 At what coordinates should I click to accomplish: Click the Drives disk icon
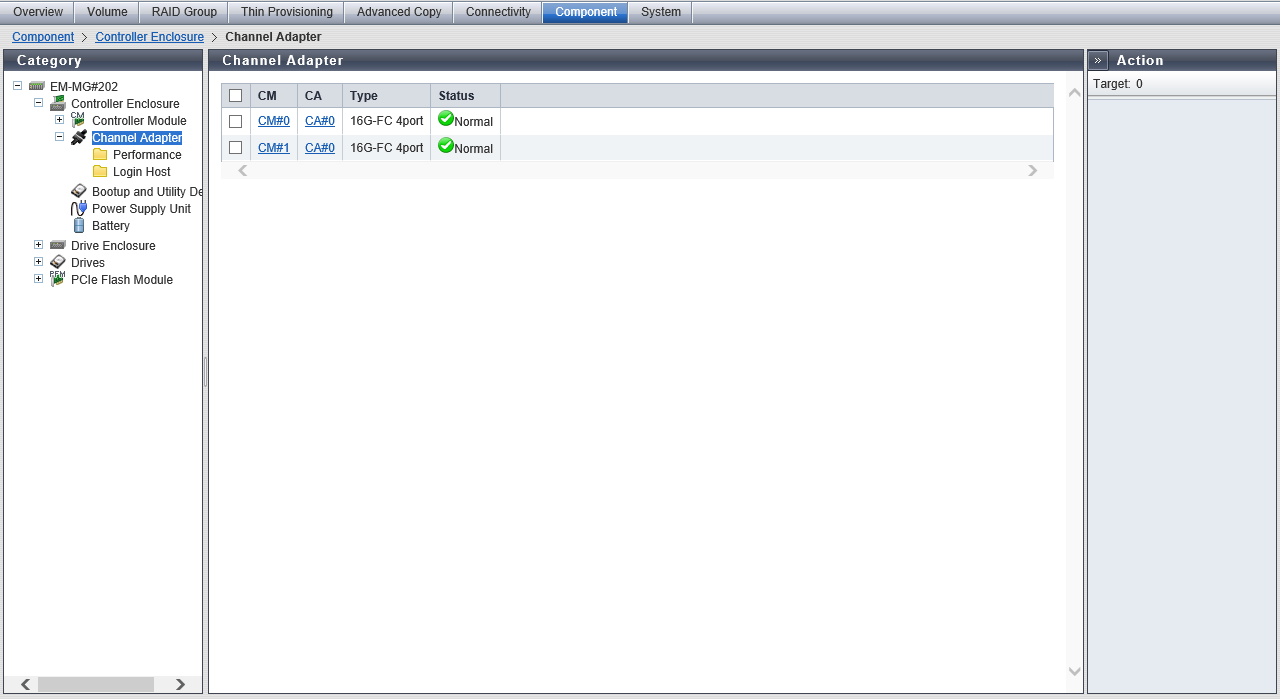pos(58,263)
